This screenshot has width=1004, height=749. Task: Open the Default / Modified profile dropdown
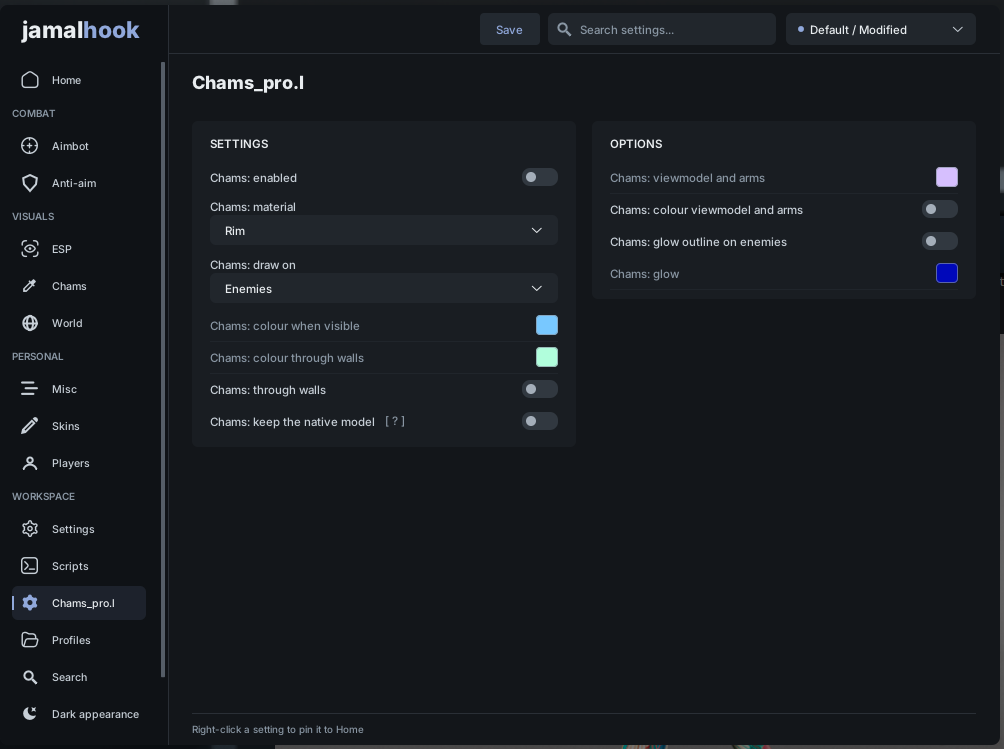[x=880, y=29]
